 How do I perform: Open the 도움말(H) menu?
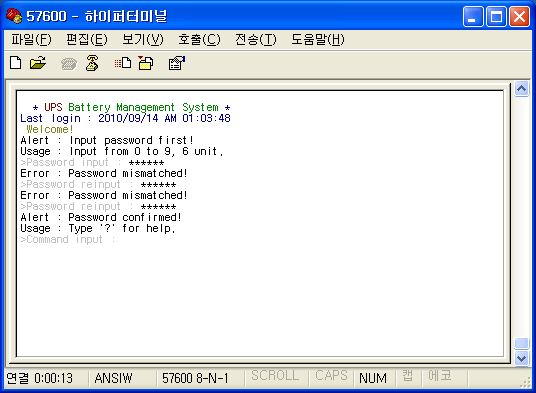pyautogui.click(x=318, y=40)
